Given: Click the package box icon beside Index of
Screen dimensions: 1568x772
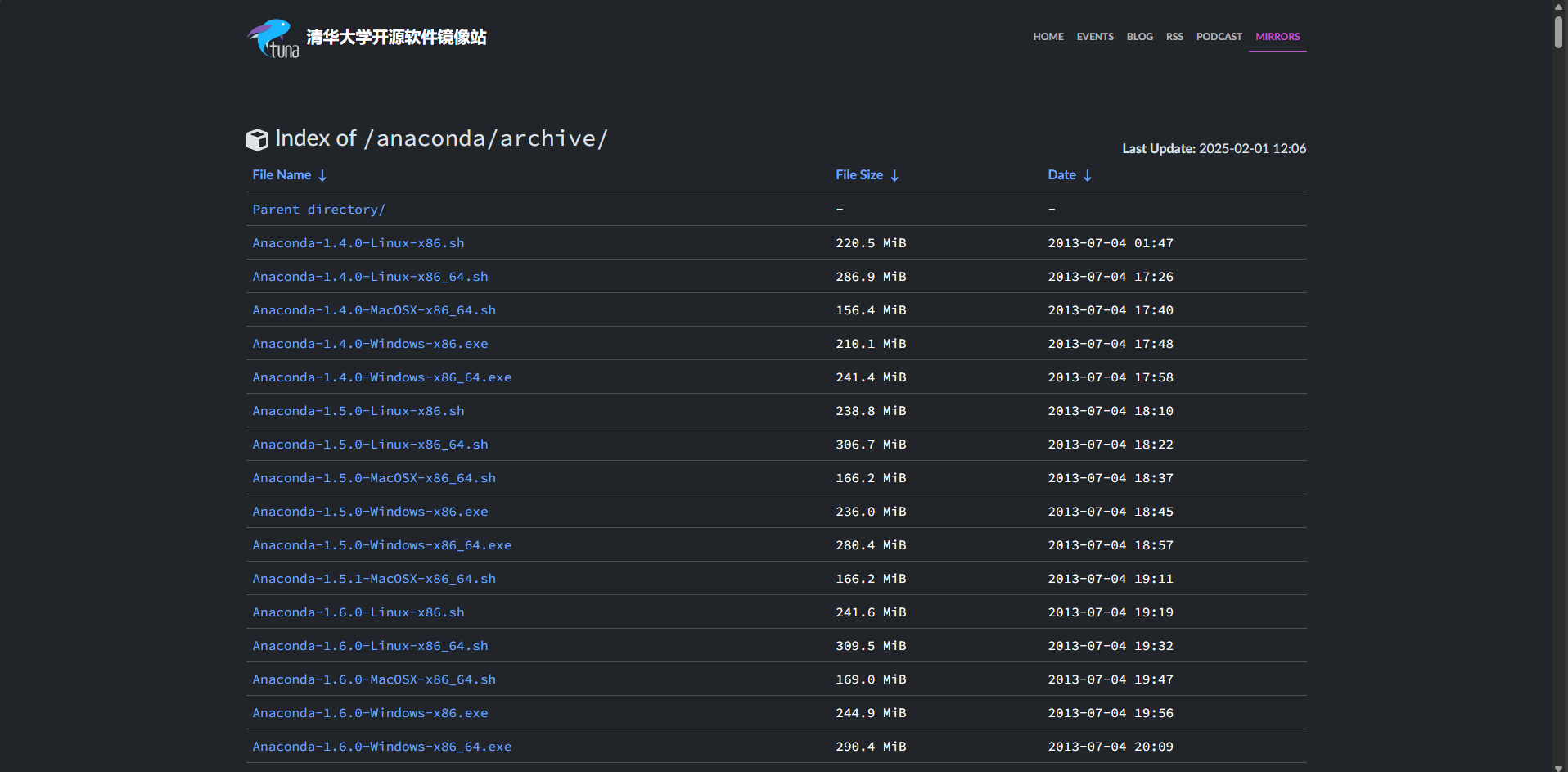Looking at the screenshot, I should [257, 140].
